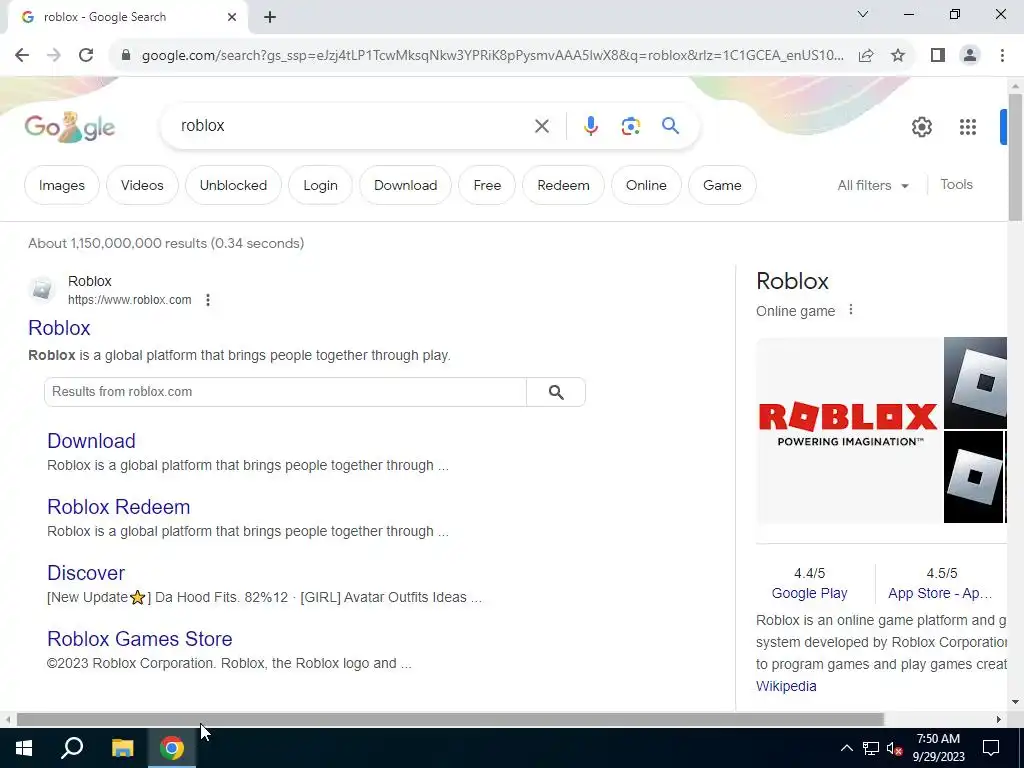This screenshot has width=1024, height=768.
Task: Select the Login filter chip
Action: (x=321, y=185)
